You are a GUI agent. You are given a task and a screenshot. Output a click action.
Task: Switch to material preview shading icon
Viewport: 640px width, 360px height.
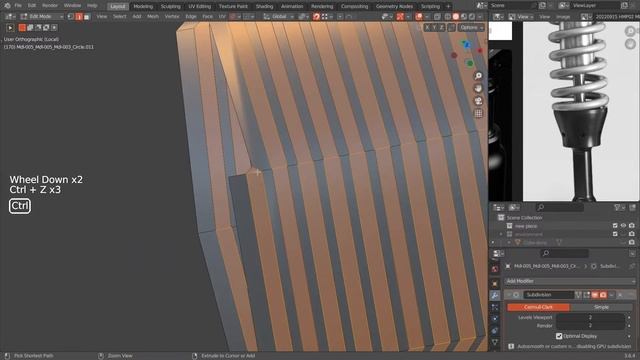[464, 17]
